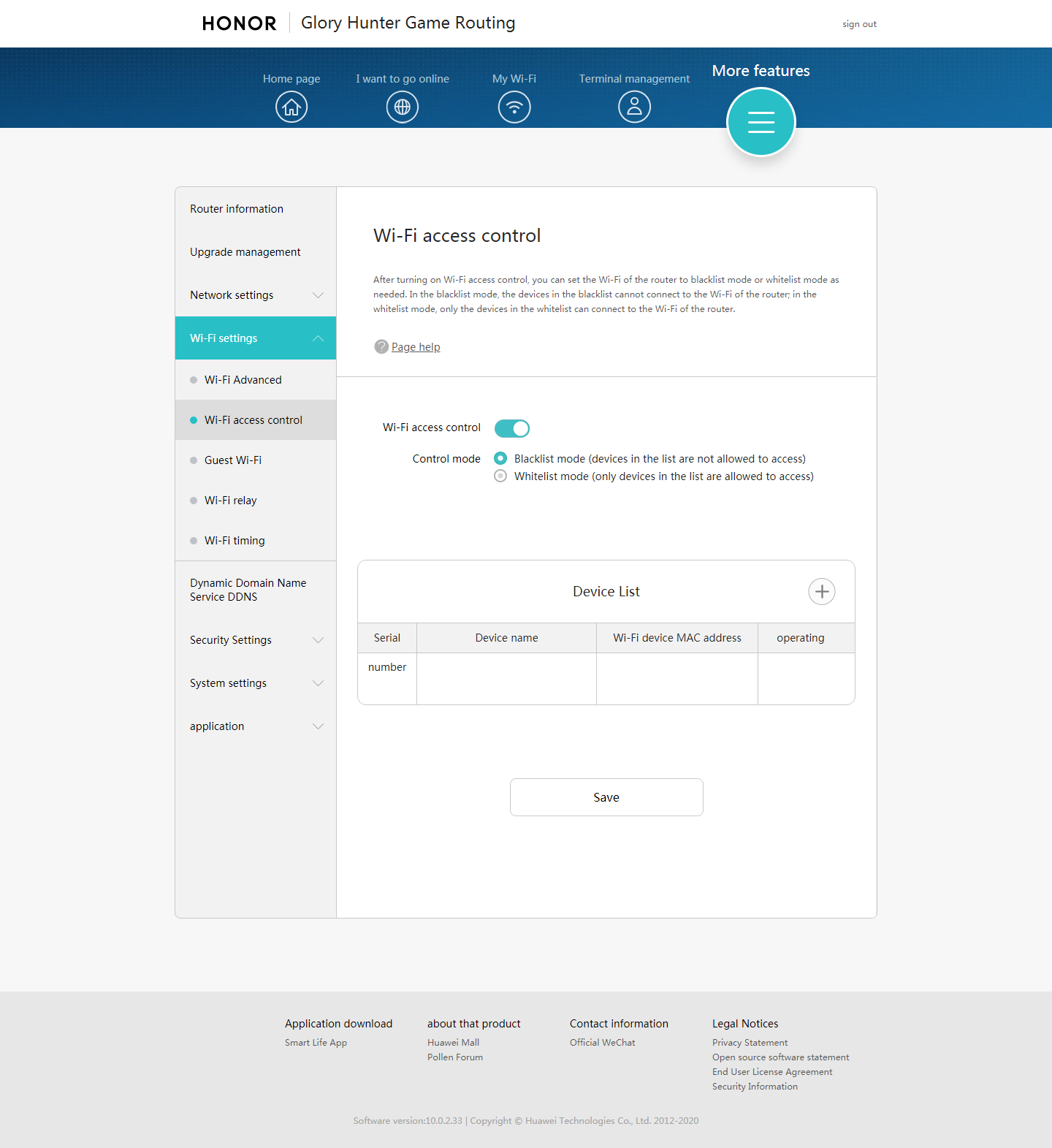This screenshot has width=1052, height=1148.
Task: Turn off the Wi-Fi access control switch
Action: pyautogui.click(x=512, y=428)
